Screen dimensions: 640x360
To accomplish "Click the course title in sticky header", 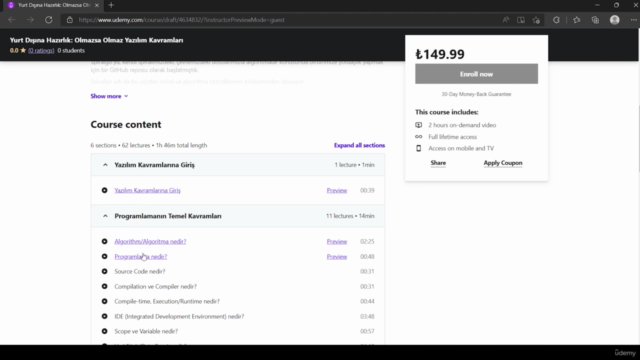I will click(96, 40).
